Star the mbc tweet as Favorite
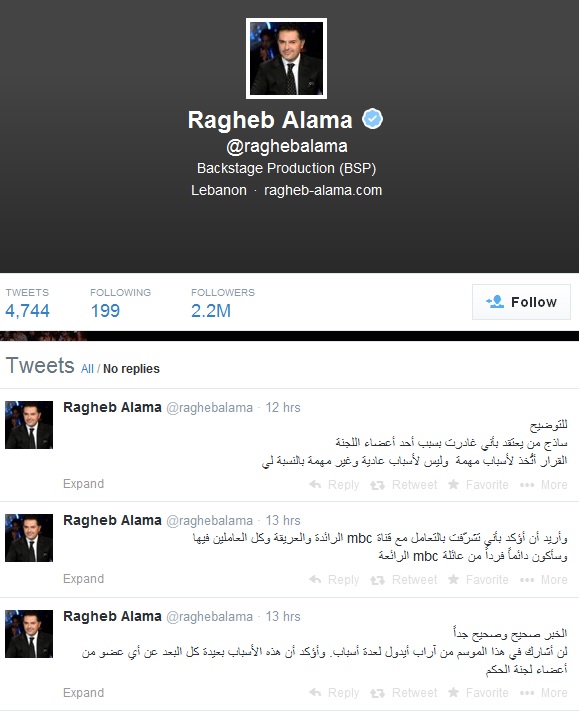 453,579
